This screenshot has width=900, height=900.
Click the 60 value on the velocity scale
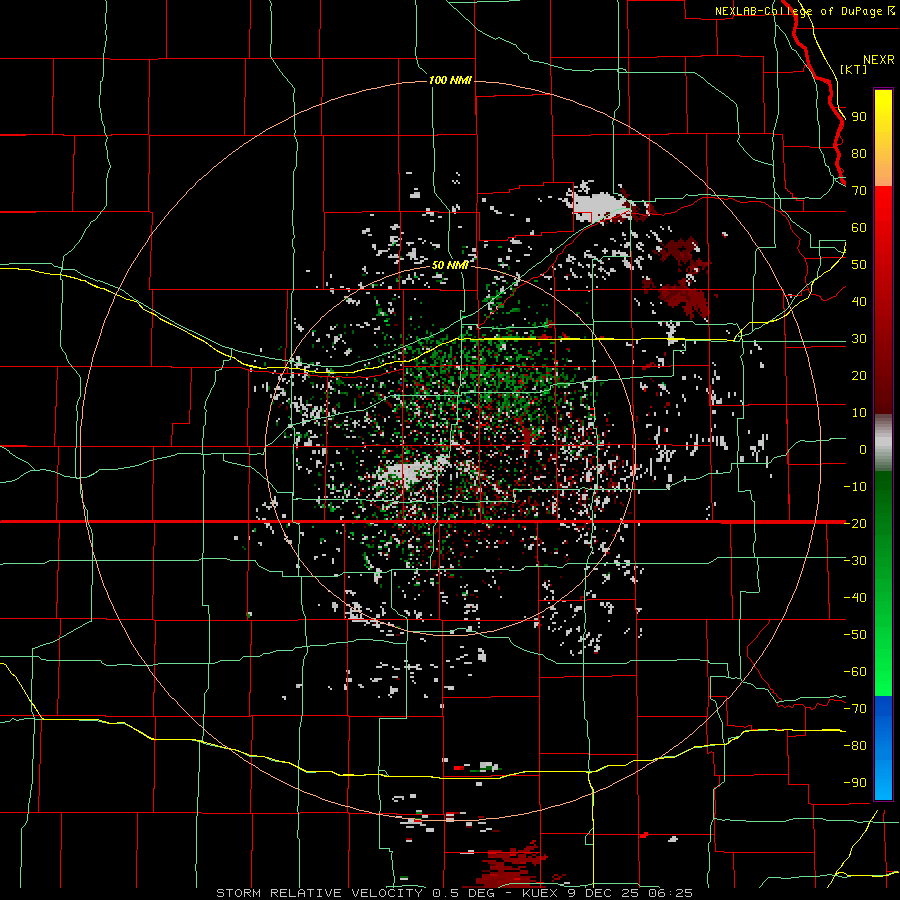coord(859,228)
